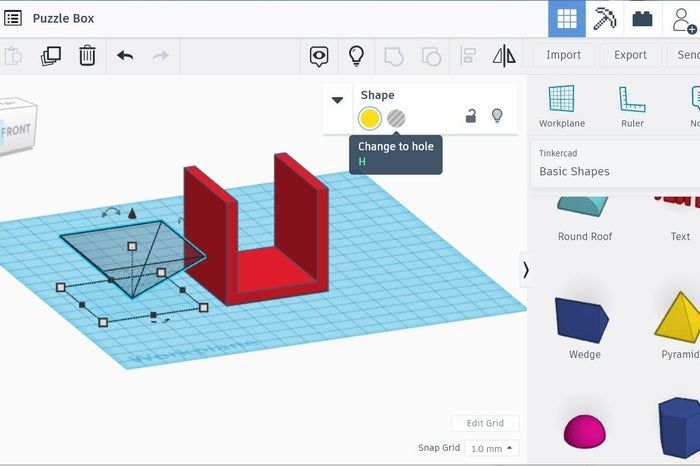700x466 pixels.
Task: Undo the last action
Action: (x=125, y=56)
